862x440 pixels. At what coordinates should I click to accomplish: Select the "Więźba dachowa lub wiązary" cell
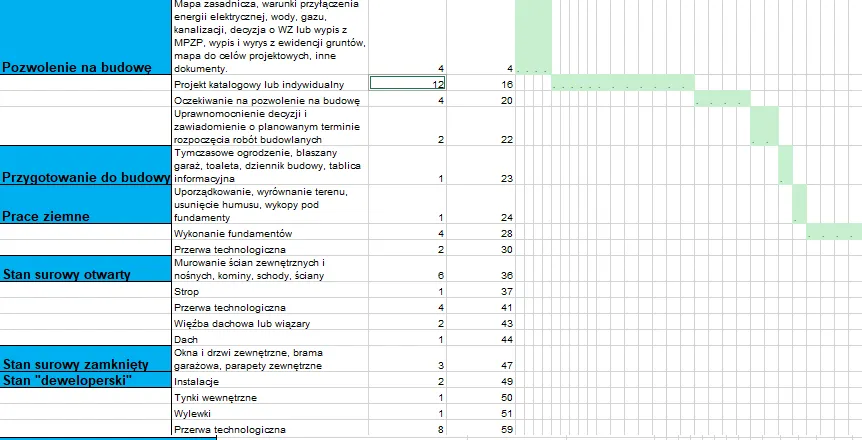point(270,322)
